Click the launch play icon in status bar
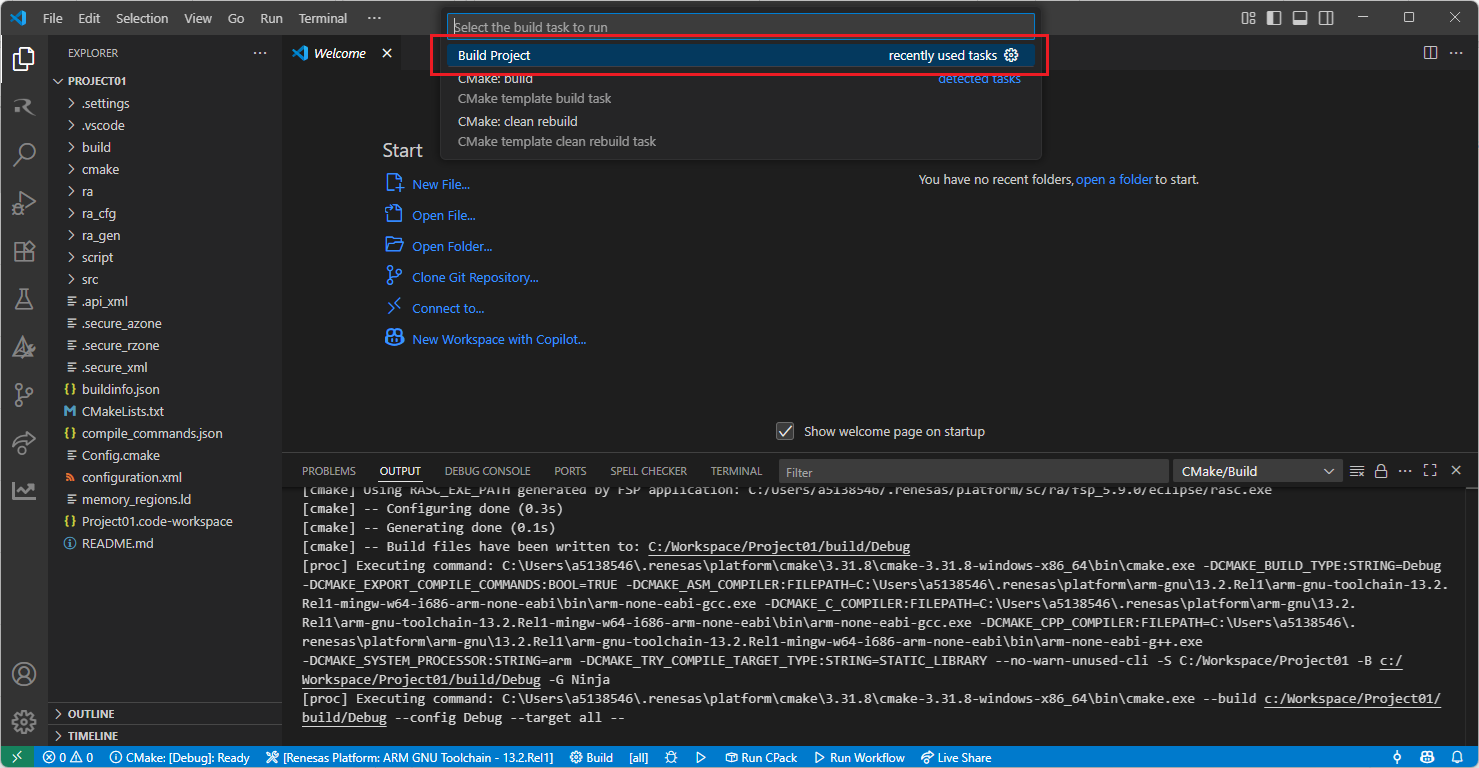The height and width of the screenshot is (768, 1479). click(701, 757)
